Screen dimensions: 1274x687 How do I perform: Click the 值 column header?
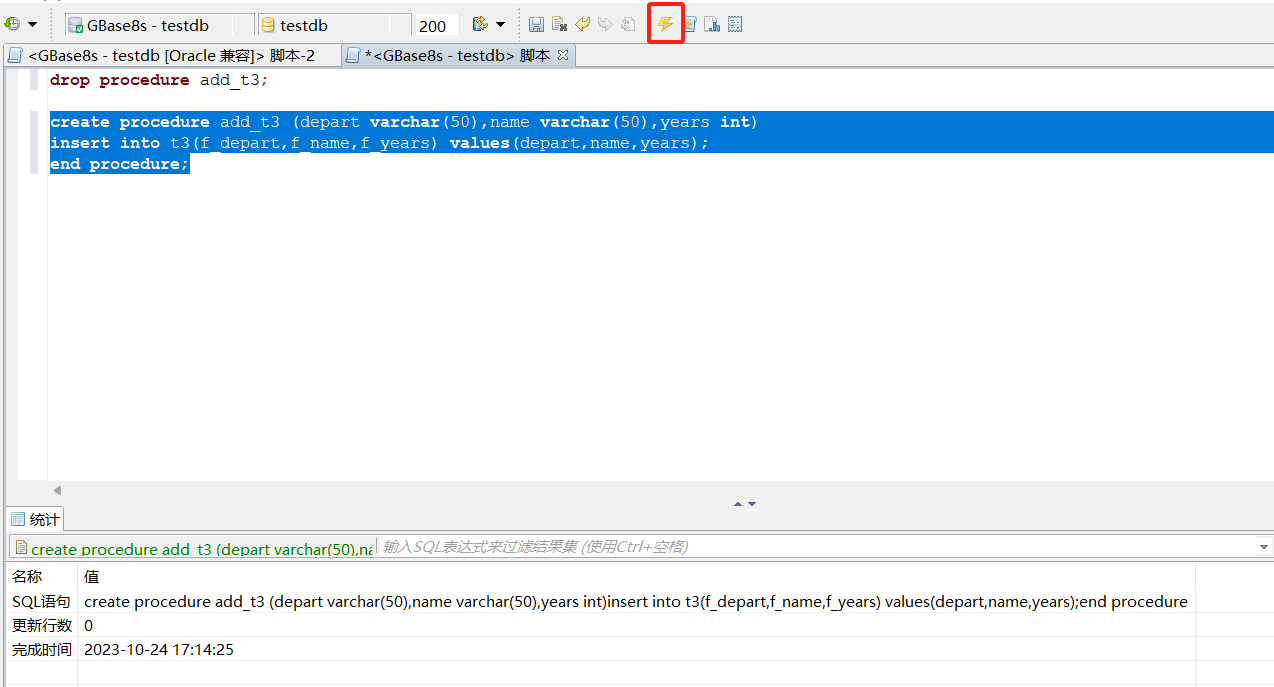(x=636, y=576)
